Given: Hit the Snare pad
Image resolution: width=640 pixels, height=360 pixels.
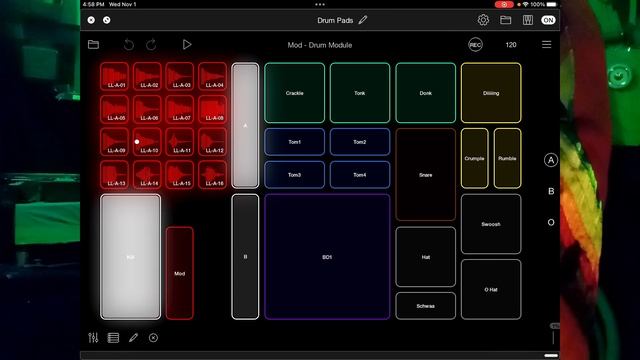Looking at the screenshot, I should tap(425, 175).
